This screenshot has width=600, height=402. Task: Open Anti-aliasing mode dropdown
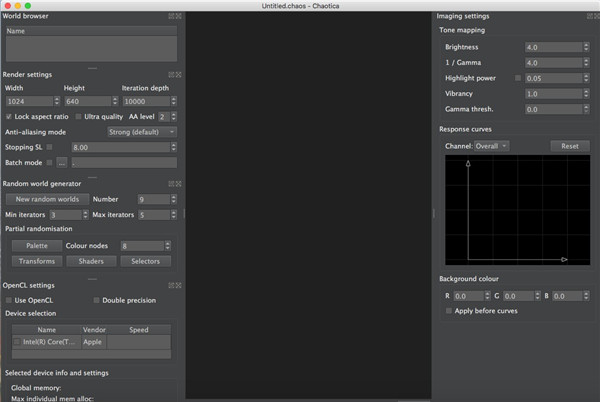(142, 131)
